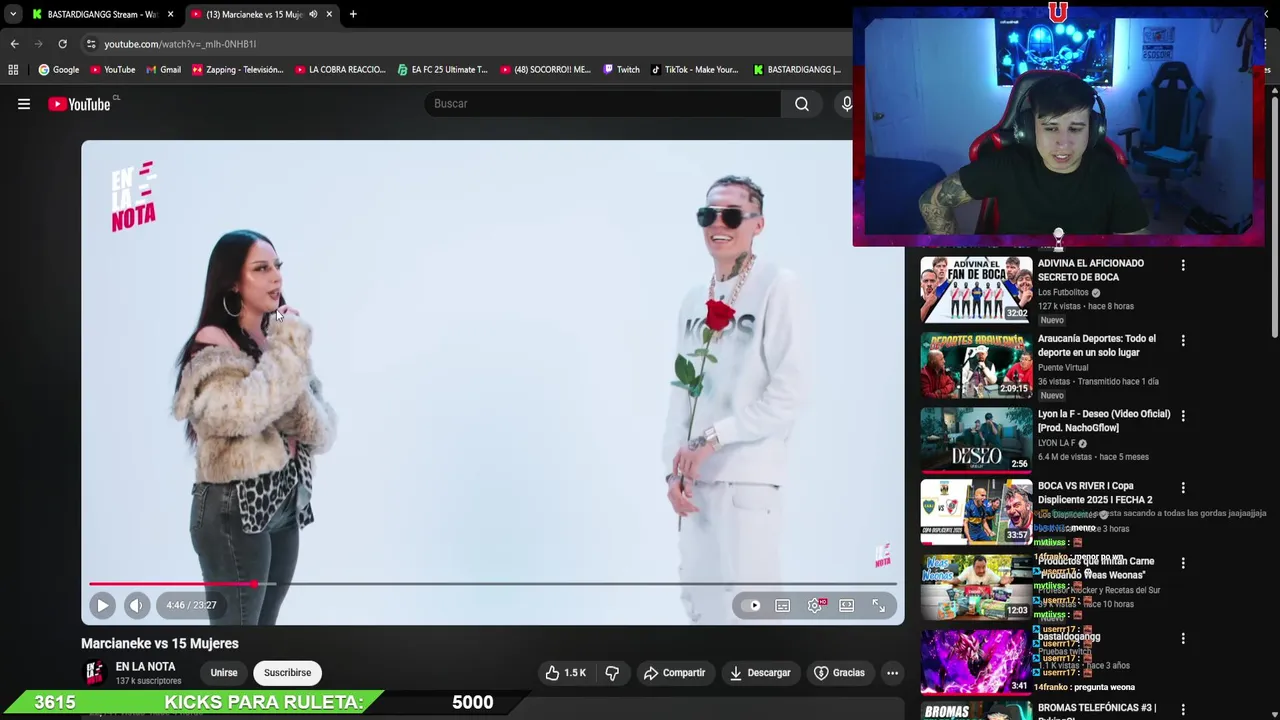Switch to theater mode
Screen dimensions: 1280x720
pos(847,605)
